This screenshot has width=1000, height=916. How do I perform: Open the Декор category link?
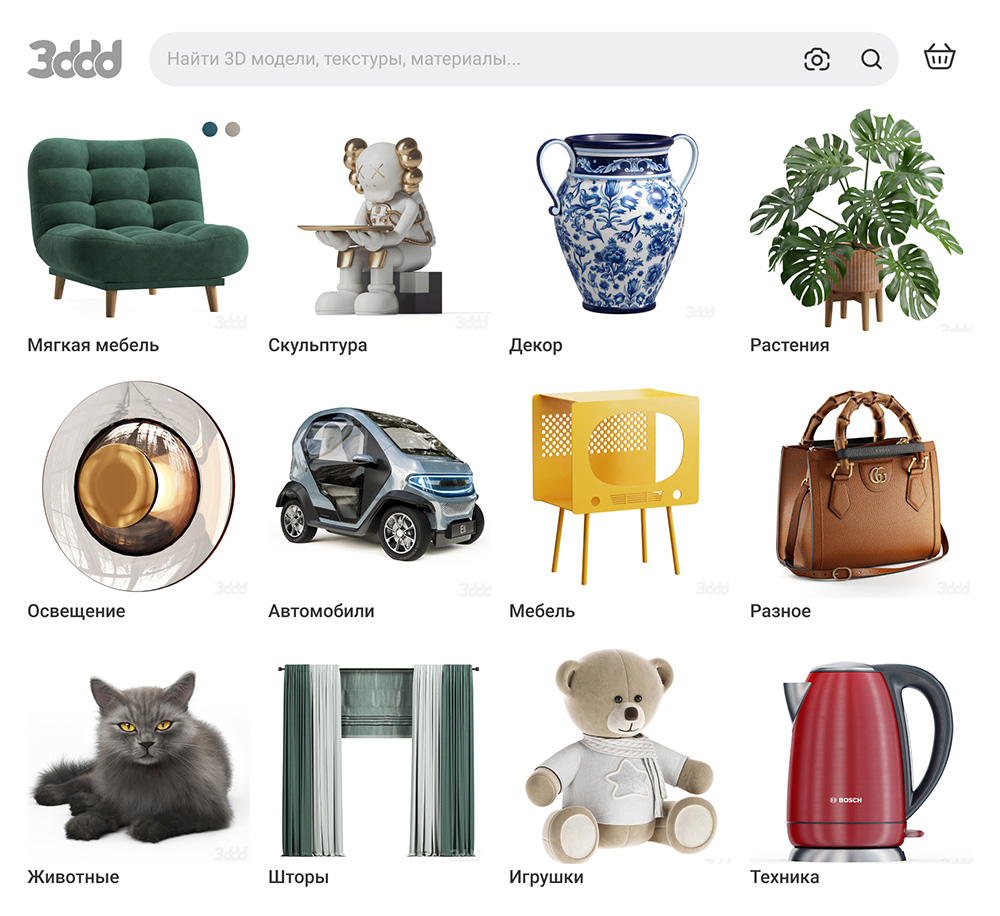pos(536,345)
